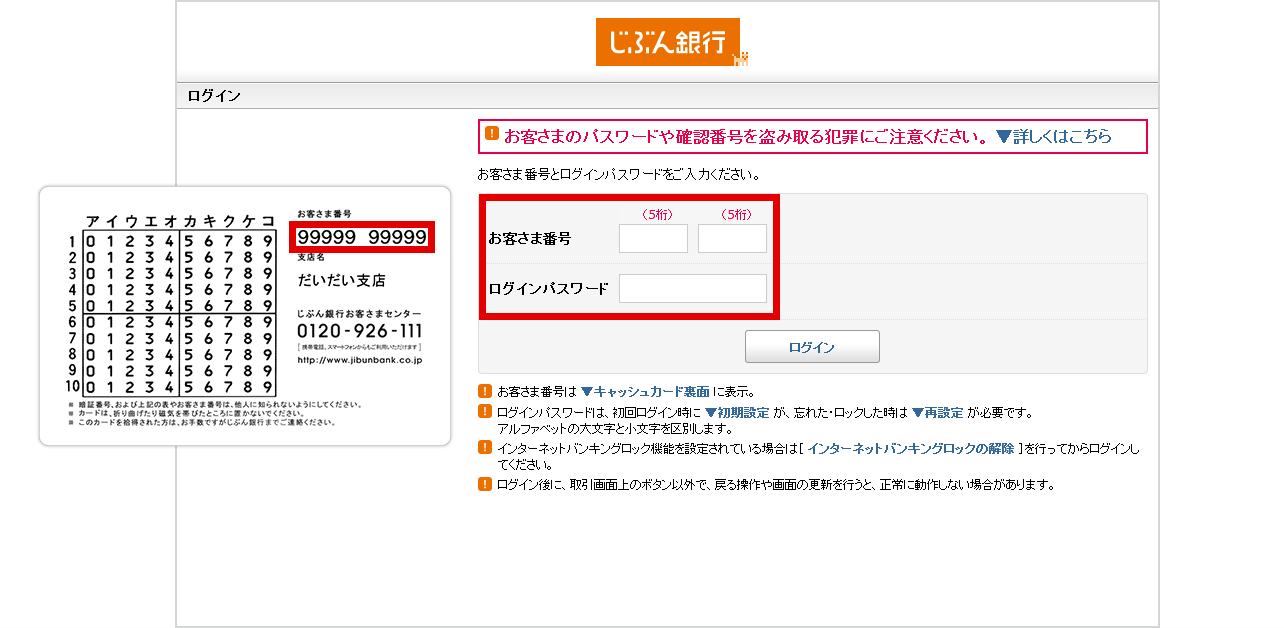
Task: Click the ログイン section header bar
Action: (x=667, y=96)
